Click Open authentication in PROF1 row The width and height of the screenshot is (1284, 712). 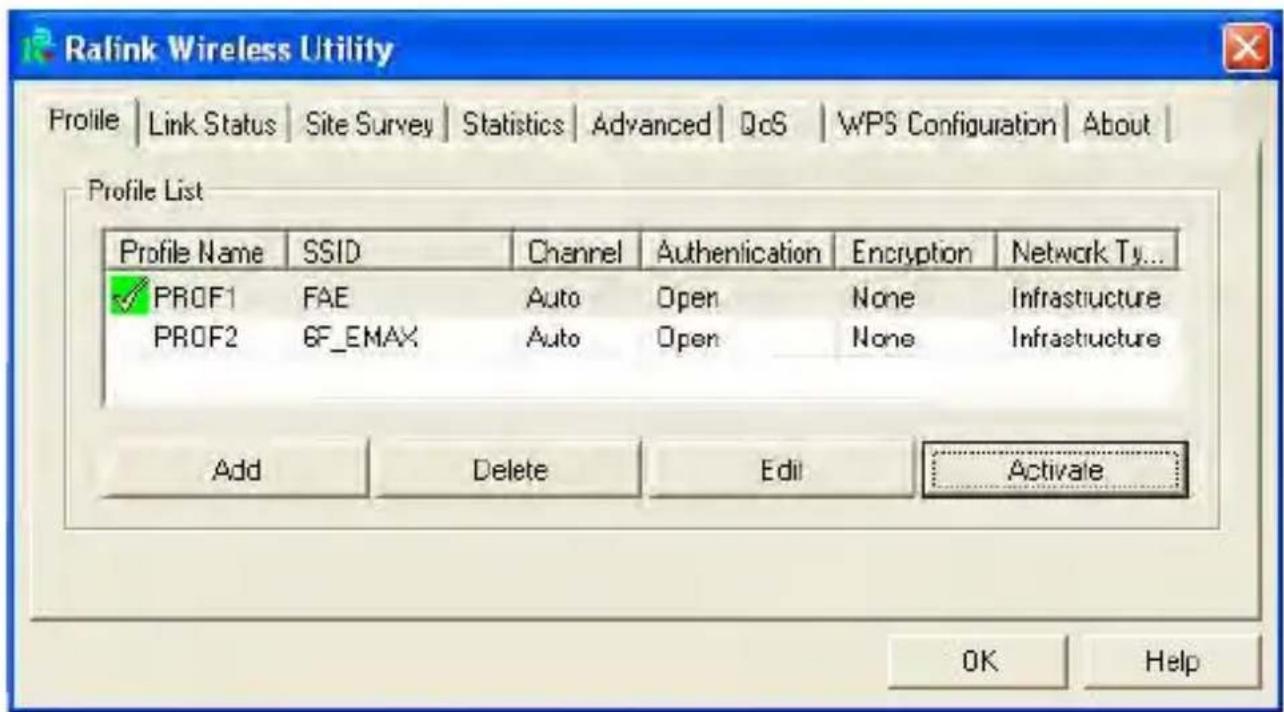688,298
